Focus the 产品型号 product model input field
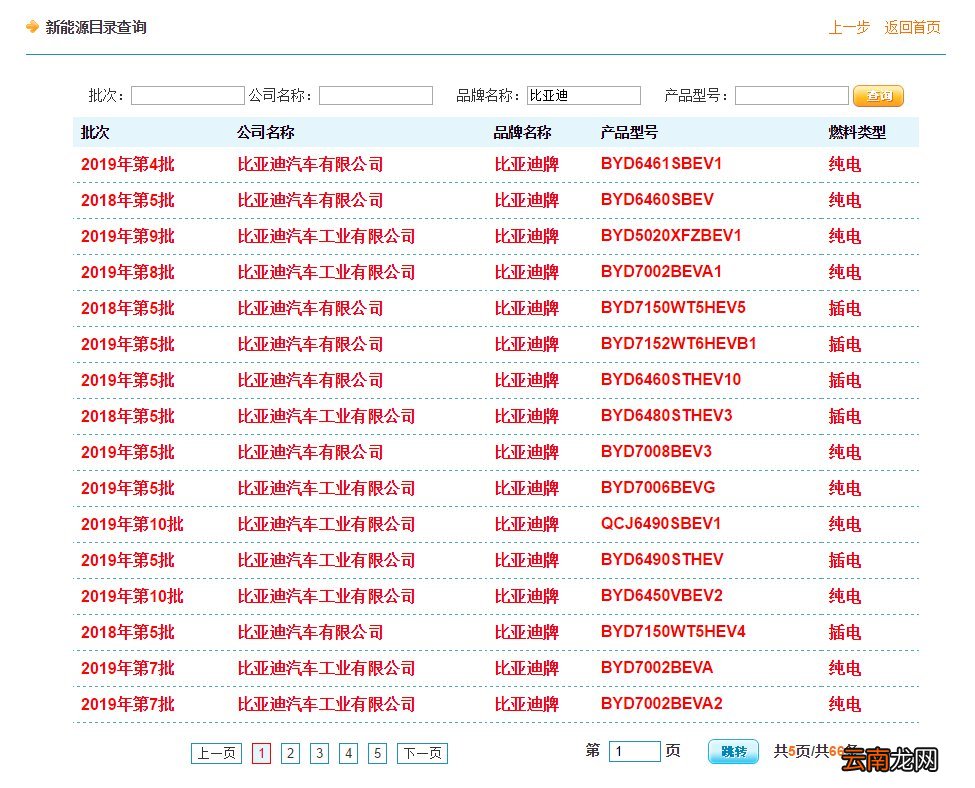Image resolution: width=975 pixels, height=788 pixels. tap(792, 95)
